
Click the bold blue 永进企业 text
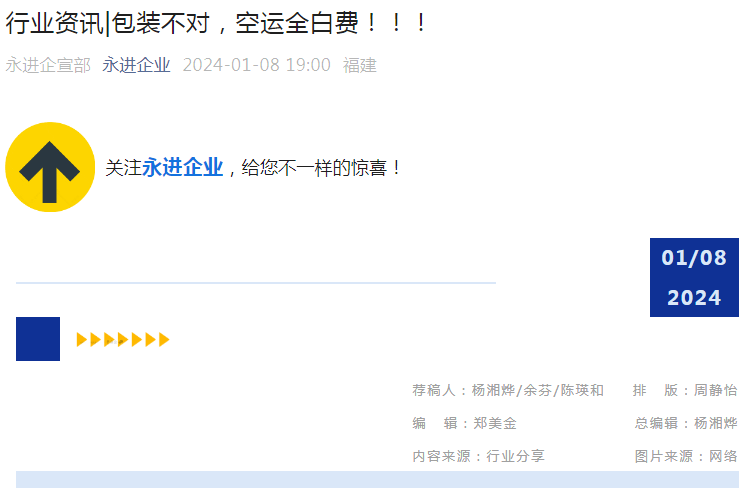pyautogui.click(x=182, y=168)
